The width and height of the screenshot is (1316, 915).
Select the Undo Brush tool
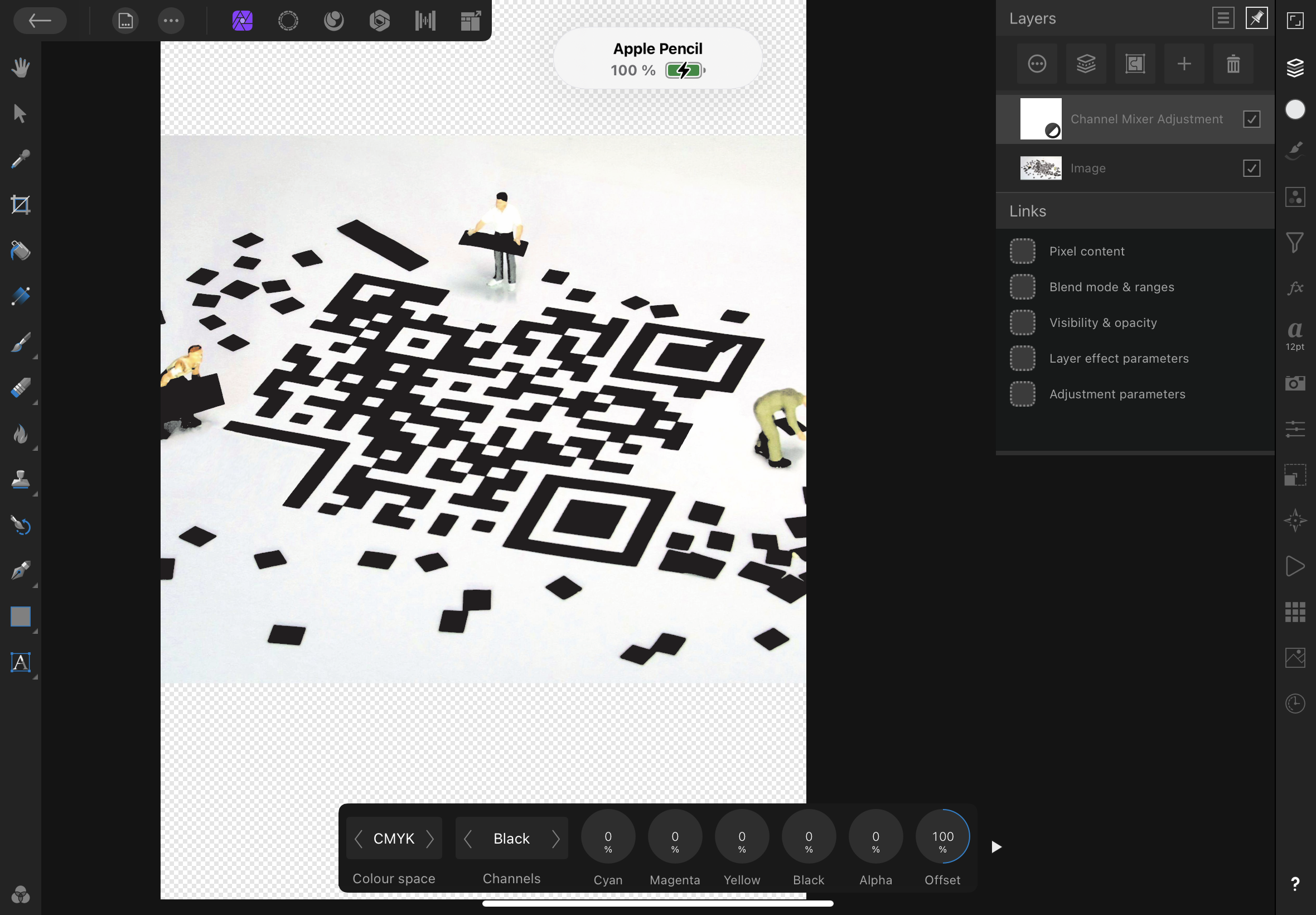(x=21, y=525)
